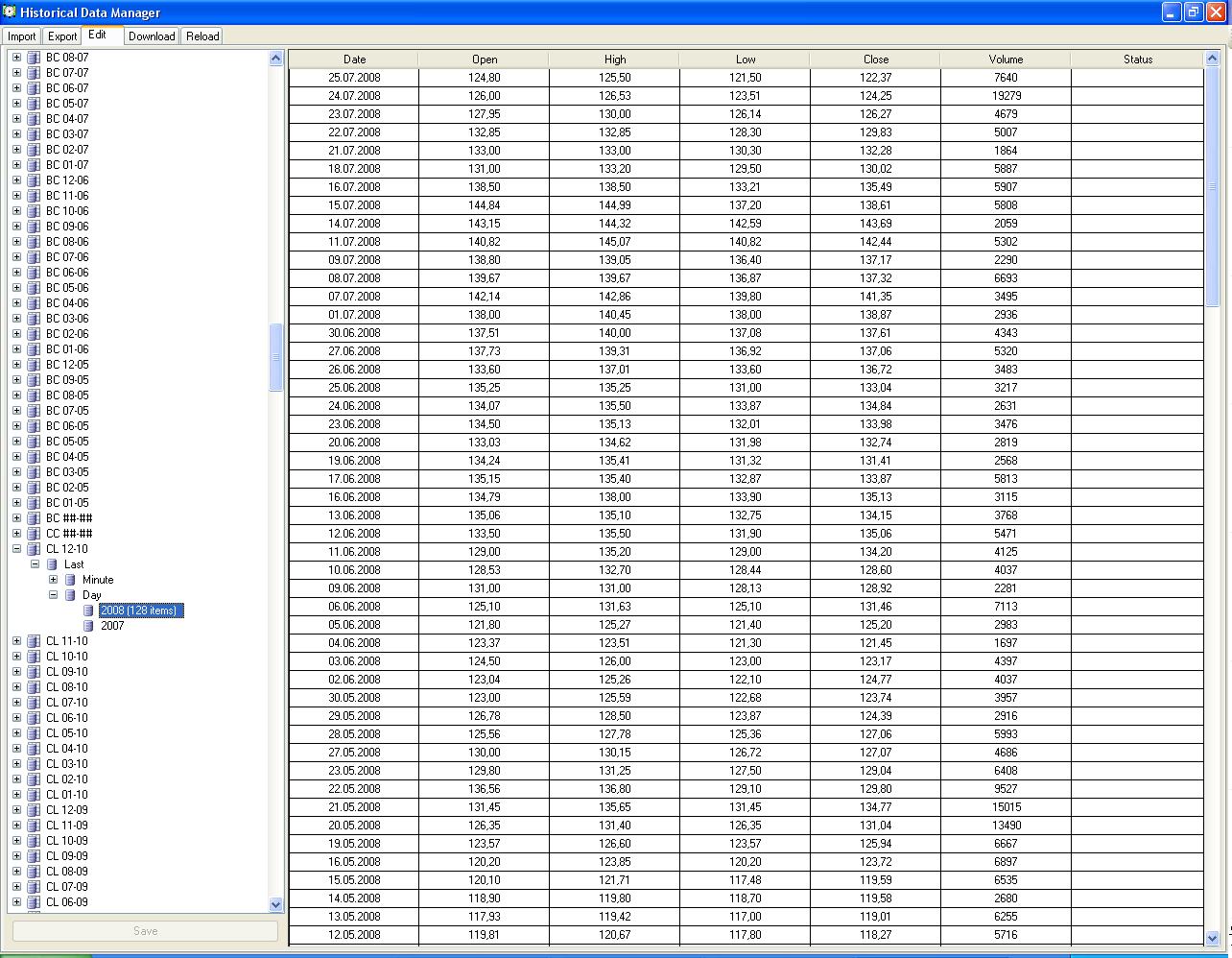Click the Historical Data Manager title bar icon
Image resolution: width=1232 pixels, height=958 pixels.
(x=10, y=12)
